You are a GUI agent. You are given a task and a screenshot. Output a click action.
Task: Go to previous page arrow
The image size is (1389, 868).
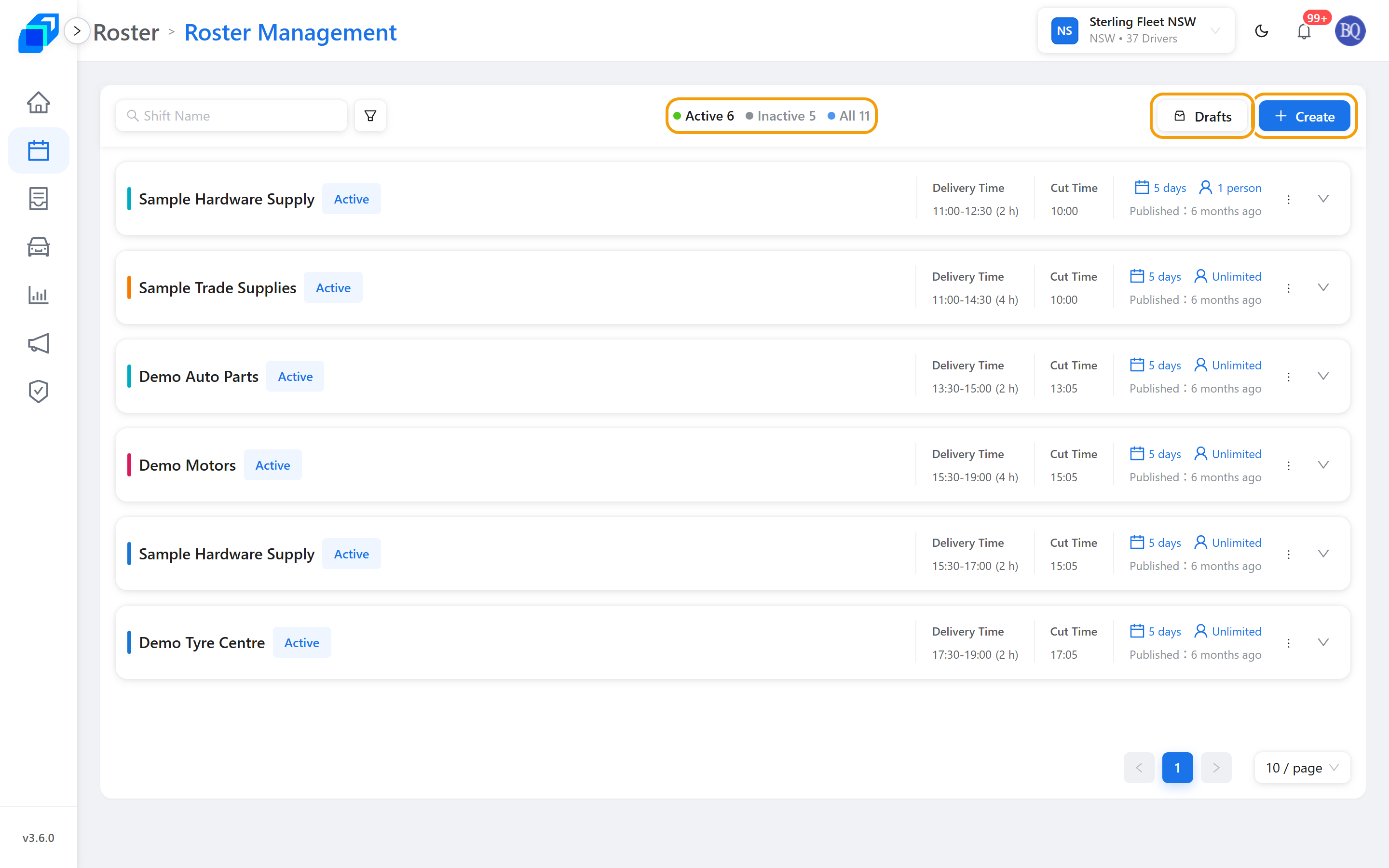[x=1139, y=768]
